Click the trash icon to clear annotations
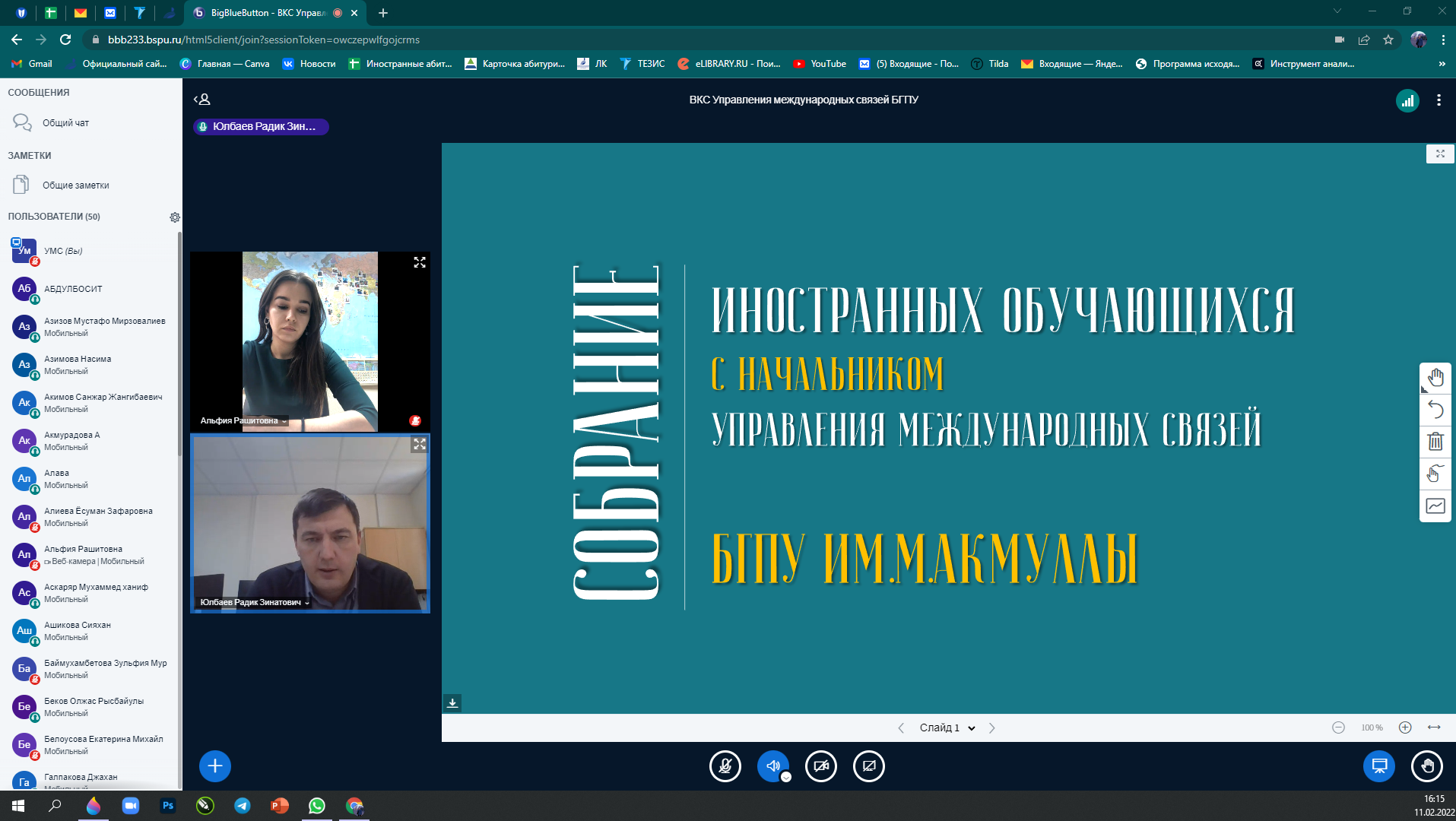Image resolution: width=1456 pixels, height=821 pixels. [1435, 442]
